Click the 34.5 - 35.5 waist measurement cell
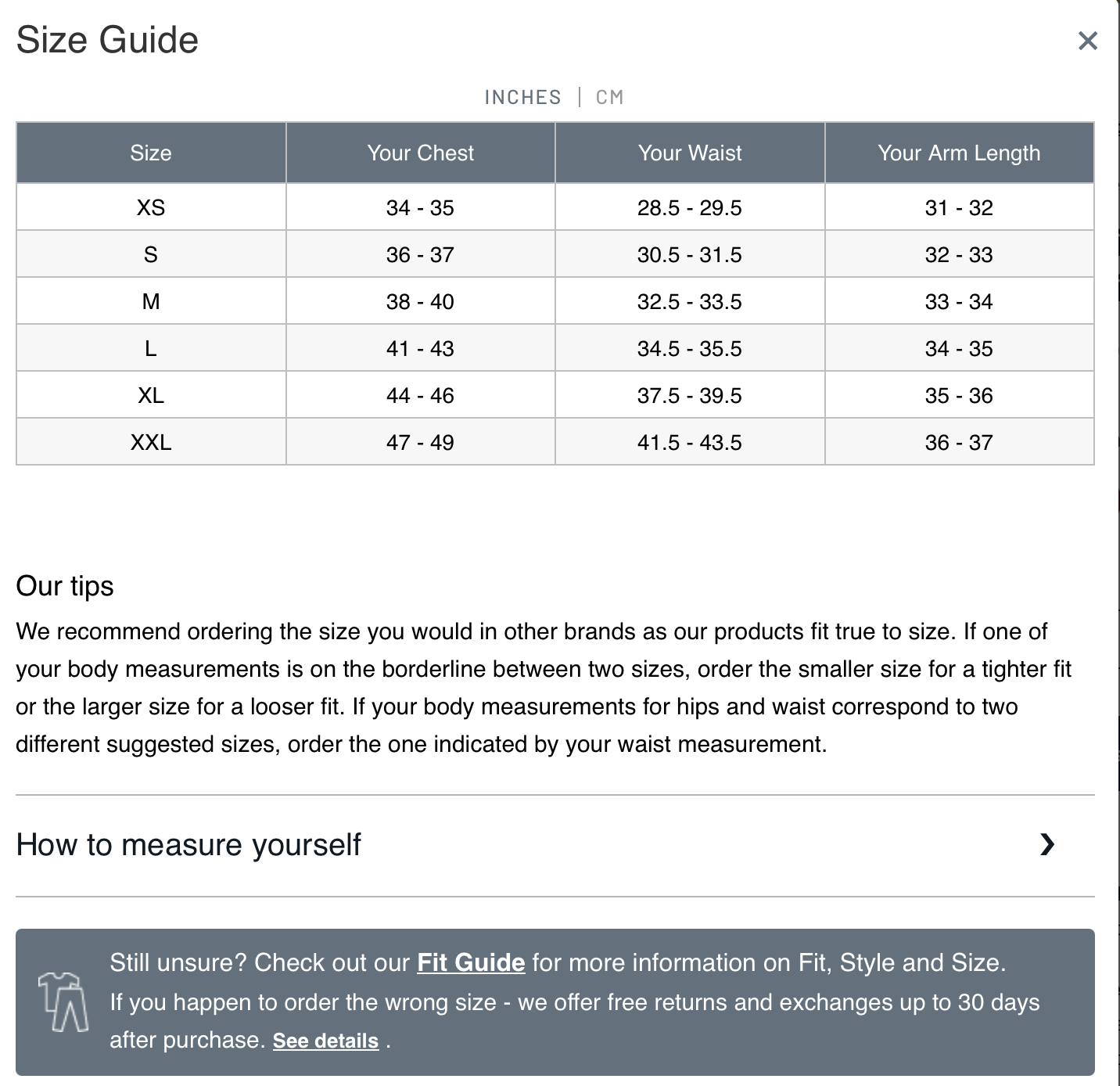1120x1086 pixels. pos(690,348)
